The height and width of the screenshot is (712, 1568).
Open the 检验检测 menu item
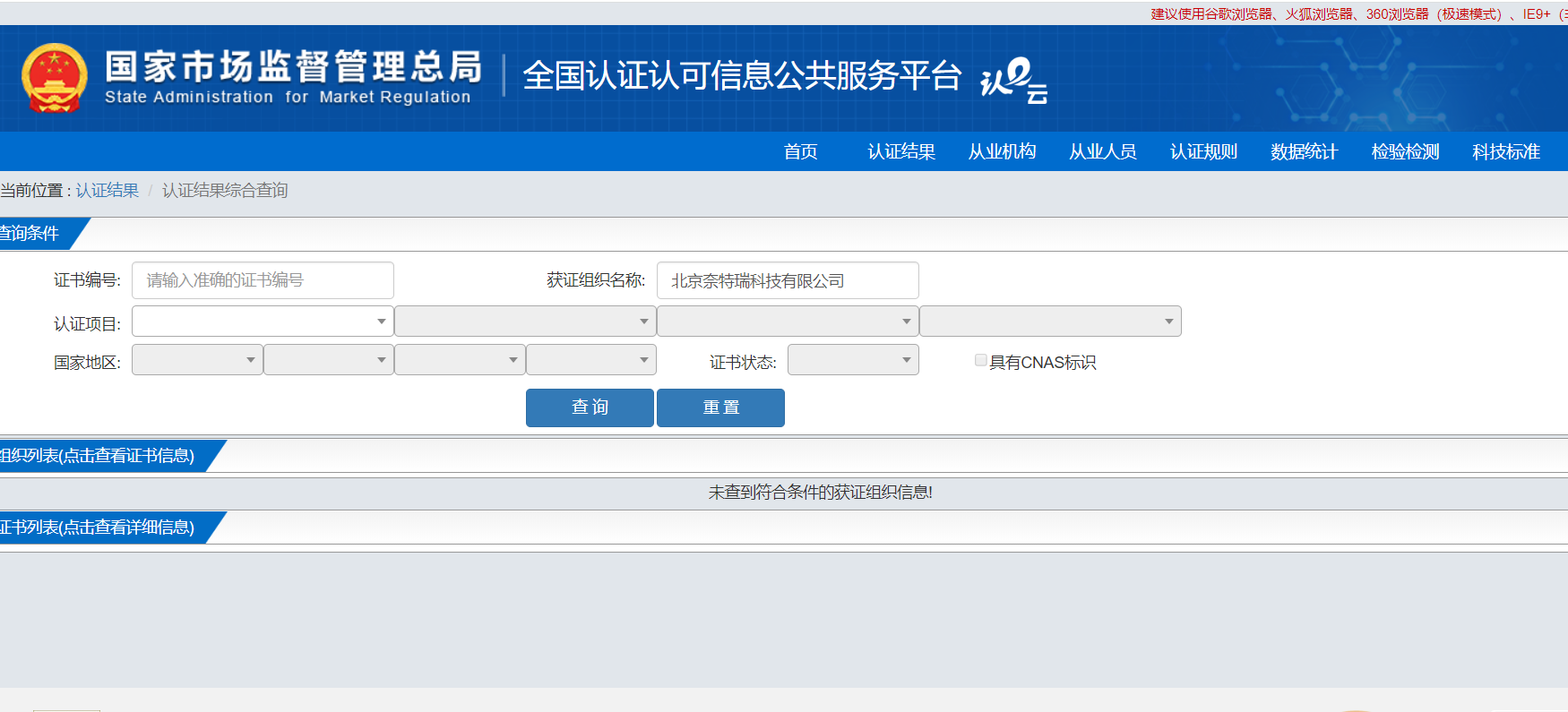coord(1405,151)
